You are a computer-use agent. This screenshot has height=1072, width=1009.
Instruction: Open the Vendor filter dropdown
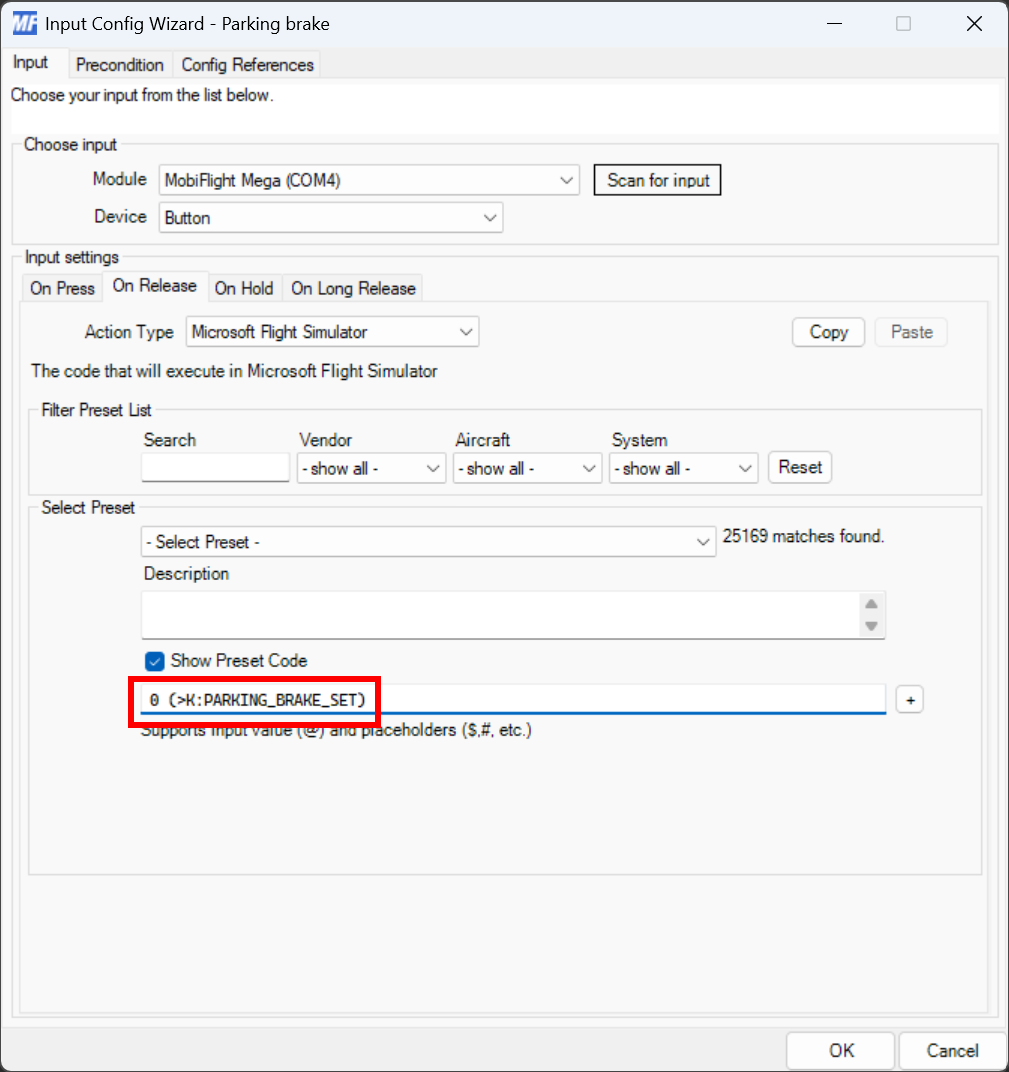click(371, 468)
